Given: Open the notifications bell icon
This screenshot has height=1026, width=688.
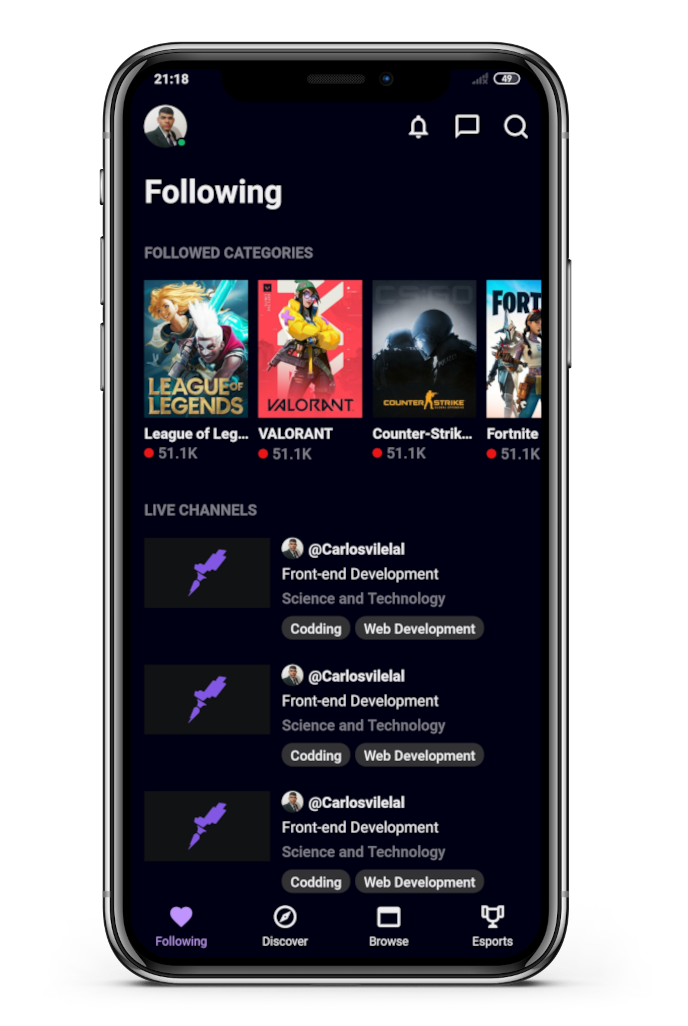Looking at the screenshot, I should tap(418, 126).
